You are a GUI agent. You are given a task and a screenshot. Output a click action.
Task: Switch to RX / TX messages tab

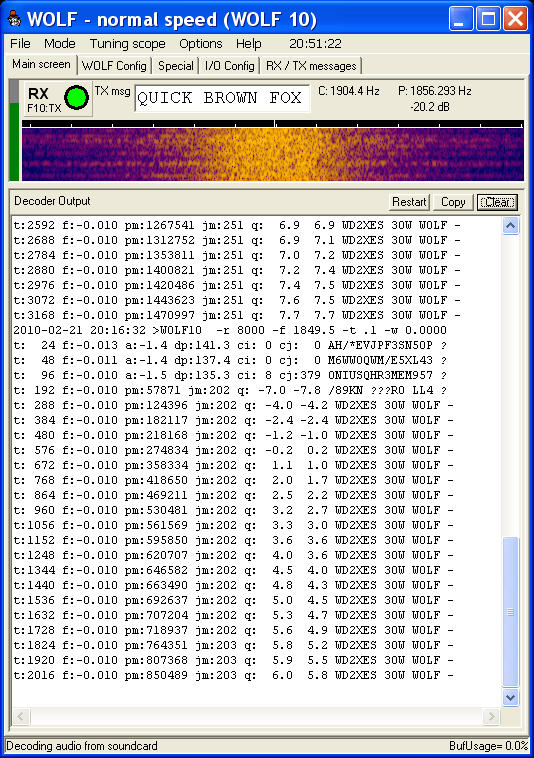(x=311, y=66)
